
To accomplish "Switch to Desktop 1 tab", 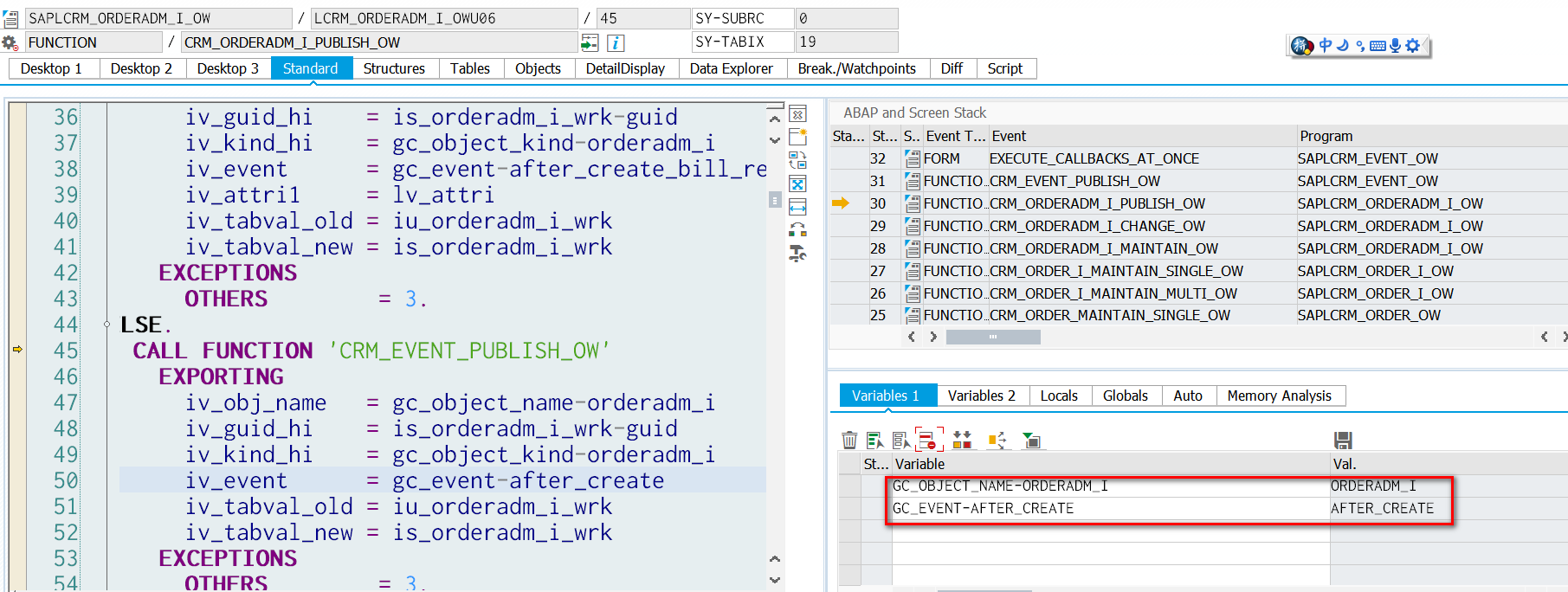I will [x=51, y=68].
